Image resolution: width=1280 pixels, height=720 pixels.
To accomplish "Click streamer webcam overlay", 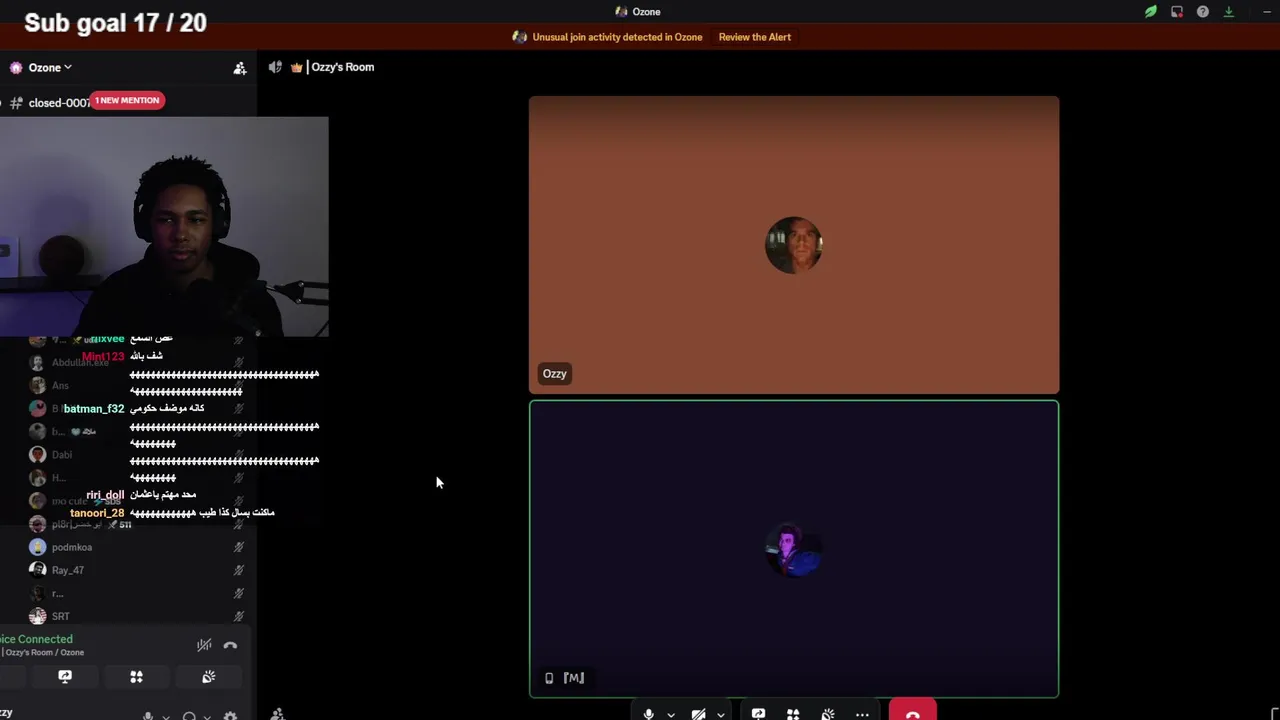I will click(164, 227).
